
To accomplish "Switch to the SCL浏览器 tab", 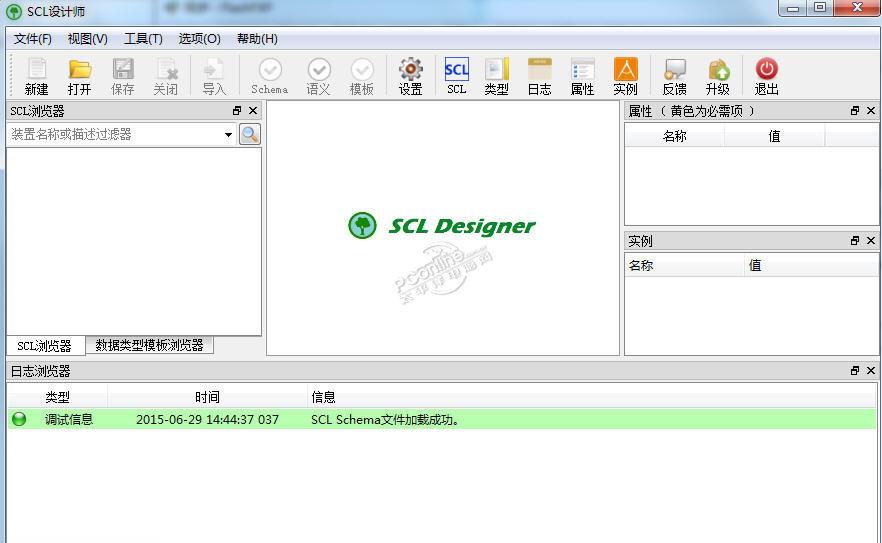I will (44, 346).
